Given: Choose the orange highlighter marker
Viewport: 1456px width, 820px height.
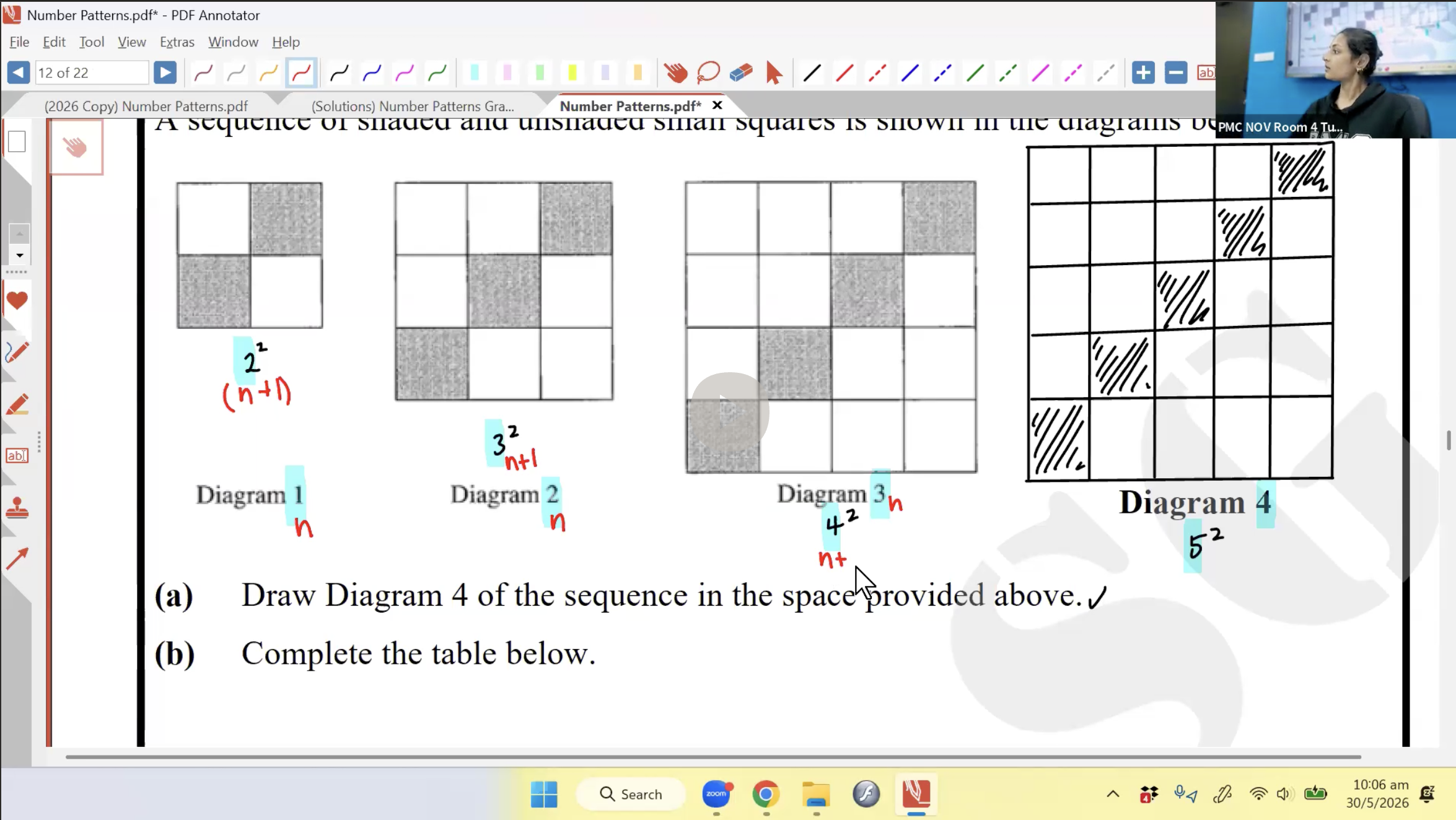Looking at the screenshot, I should pyautogui.click(x=638, y=73).
